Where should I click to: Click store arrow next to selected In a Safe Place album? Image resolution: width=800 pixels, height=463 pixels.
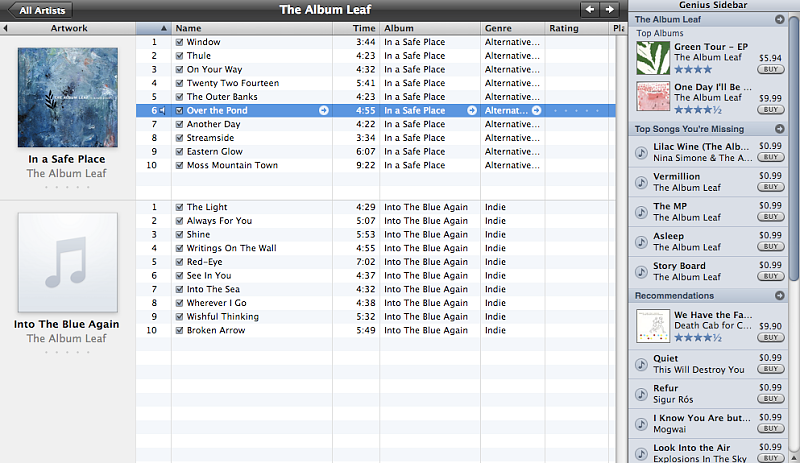click(472, 110)
